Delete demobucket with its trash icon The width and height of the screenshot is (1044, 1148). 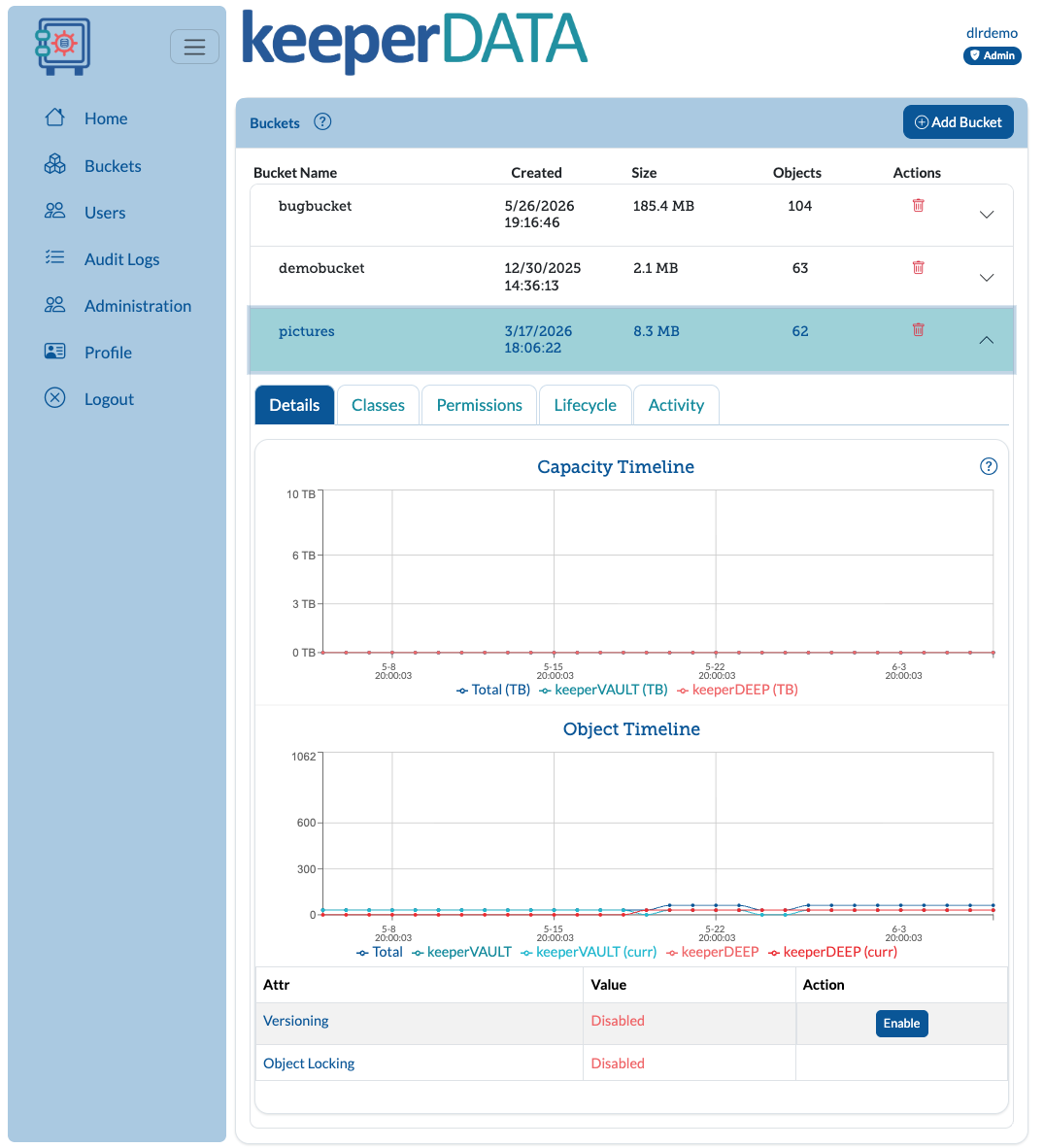918,267
